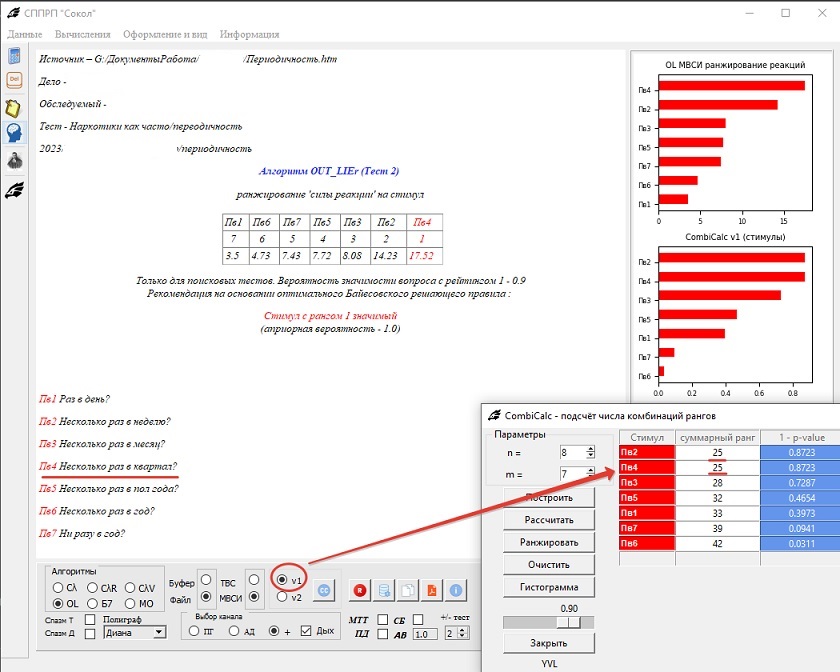Screen dimensions: 840x672
Task: Open the blue info icon button
Action: pos(456,591)
